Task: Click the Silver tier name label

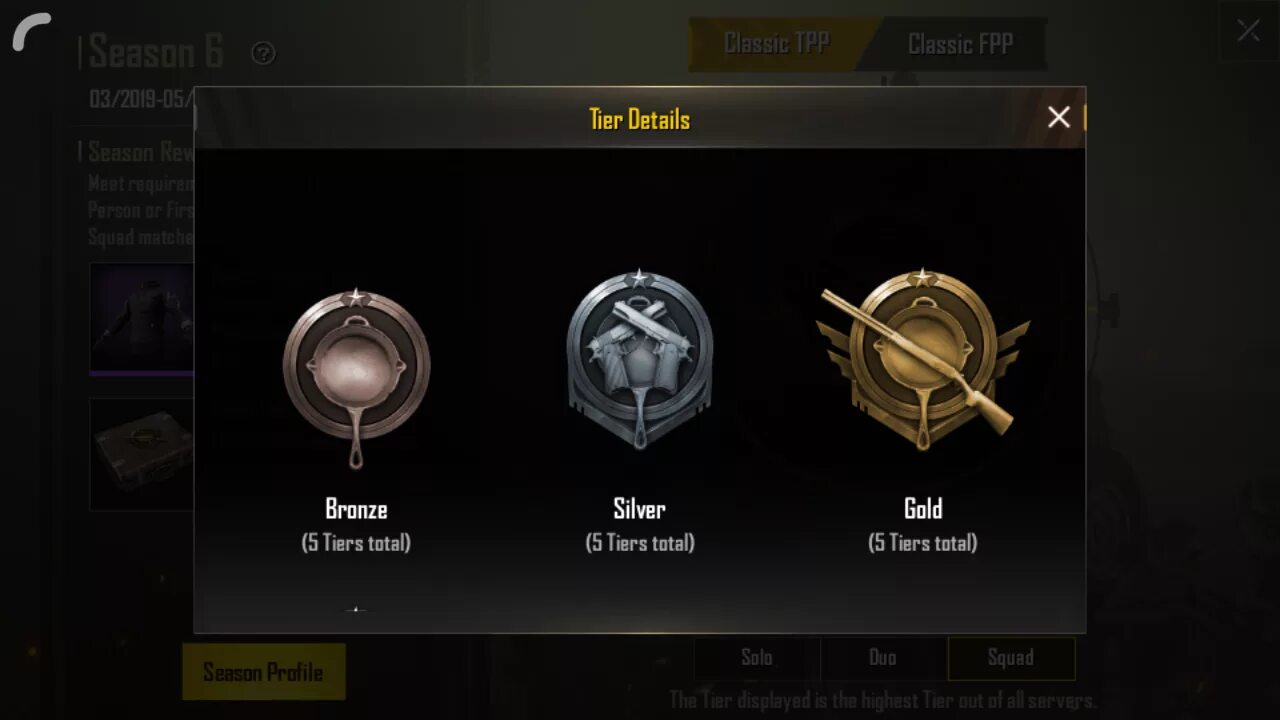Action: tap(640, 509)
